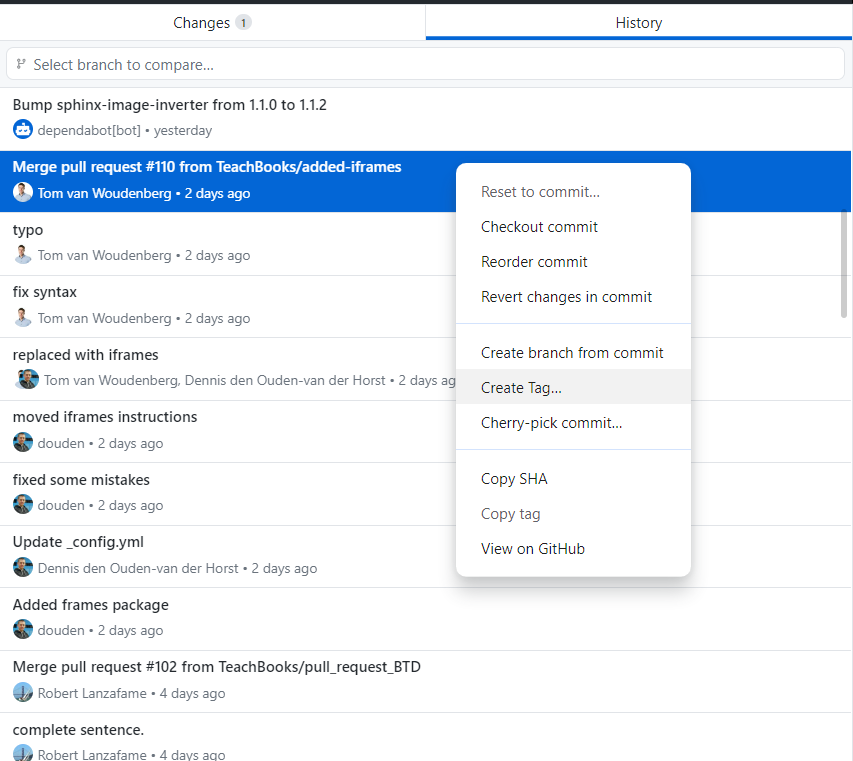Click the stacked avatars on replaced with iframes

[x=27, y=380]
